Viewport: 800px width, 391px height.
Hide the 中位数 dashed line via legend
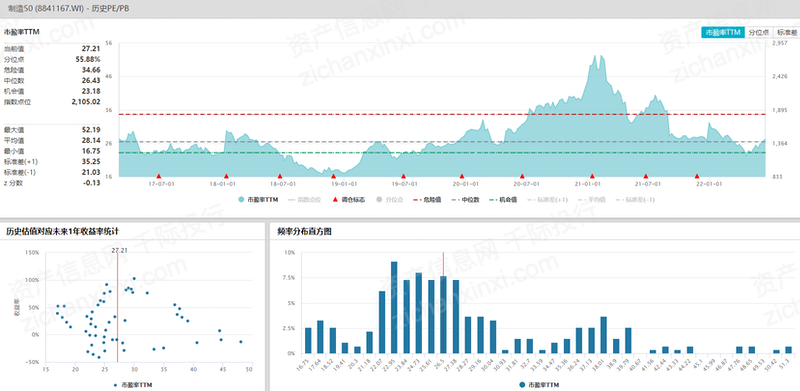point(465,200)
